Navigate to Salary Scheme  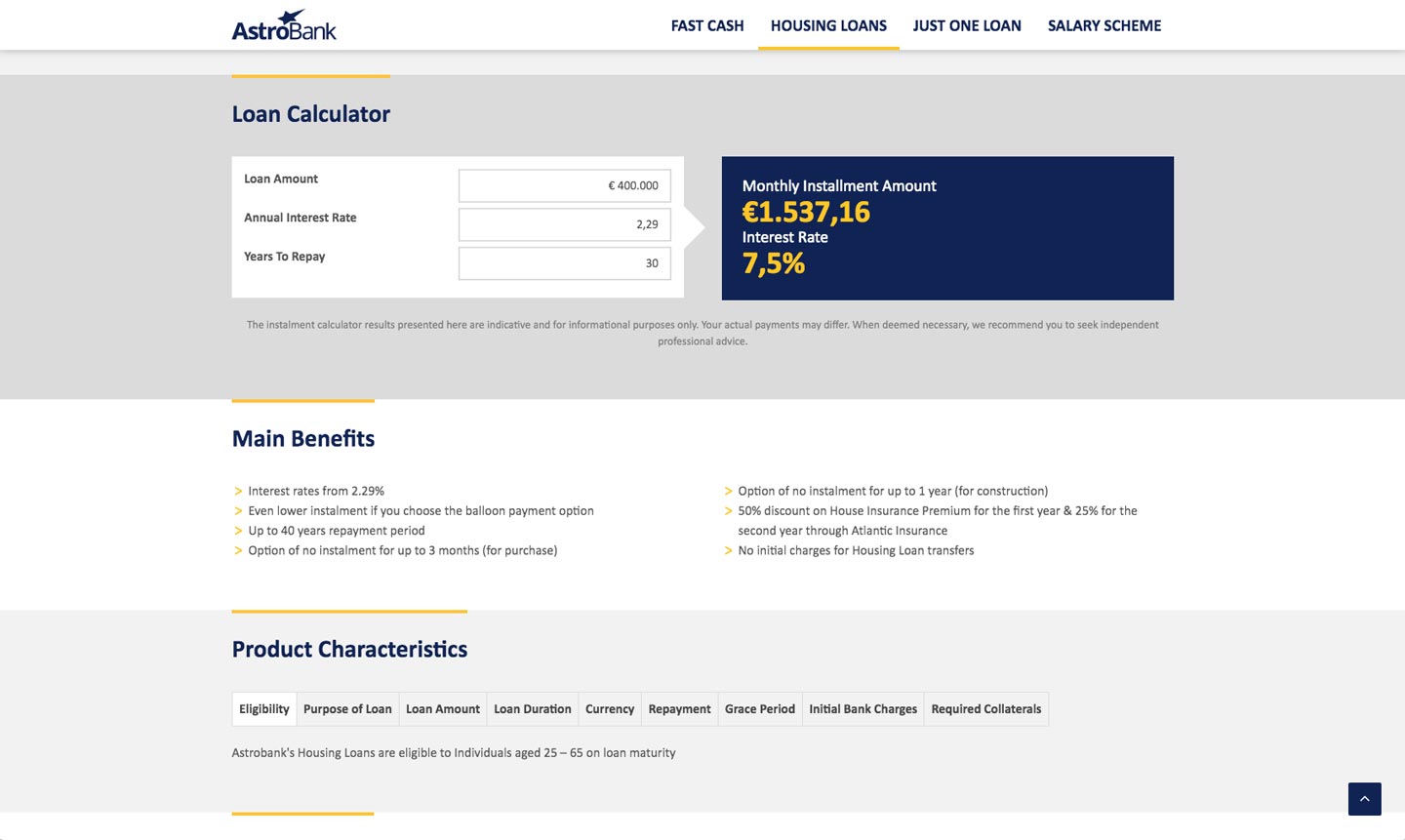tap(1104, 26)
